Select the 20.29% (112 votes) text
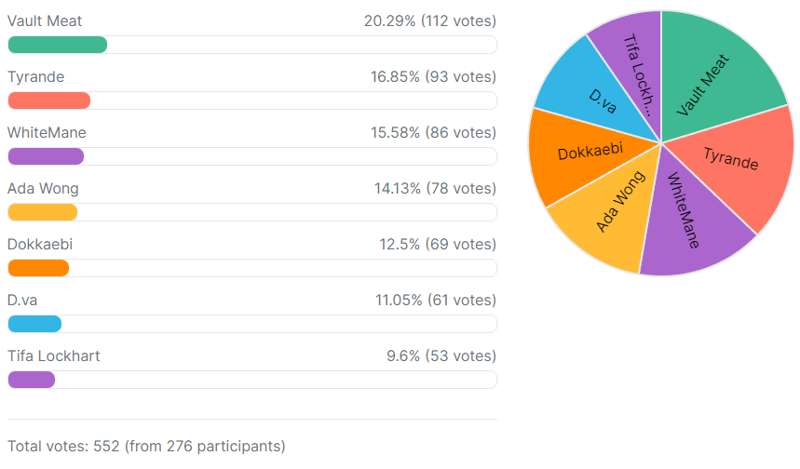The width and height of the screenshot is (800, 469). [430, 21]
